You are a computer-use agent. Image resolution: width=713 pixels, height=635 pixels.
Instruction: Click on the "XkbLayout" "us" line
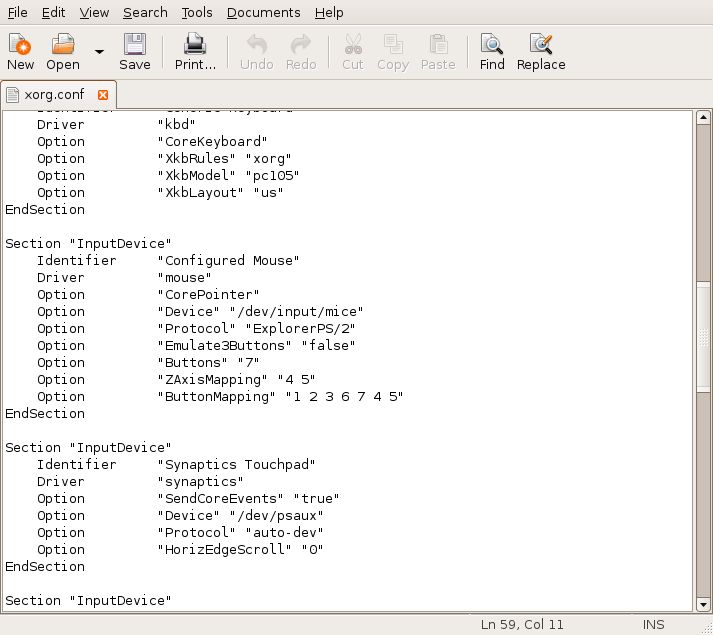[220, 192]
